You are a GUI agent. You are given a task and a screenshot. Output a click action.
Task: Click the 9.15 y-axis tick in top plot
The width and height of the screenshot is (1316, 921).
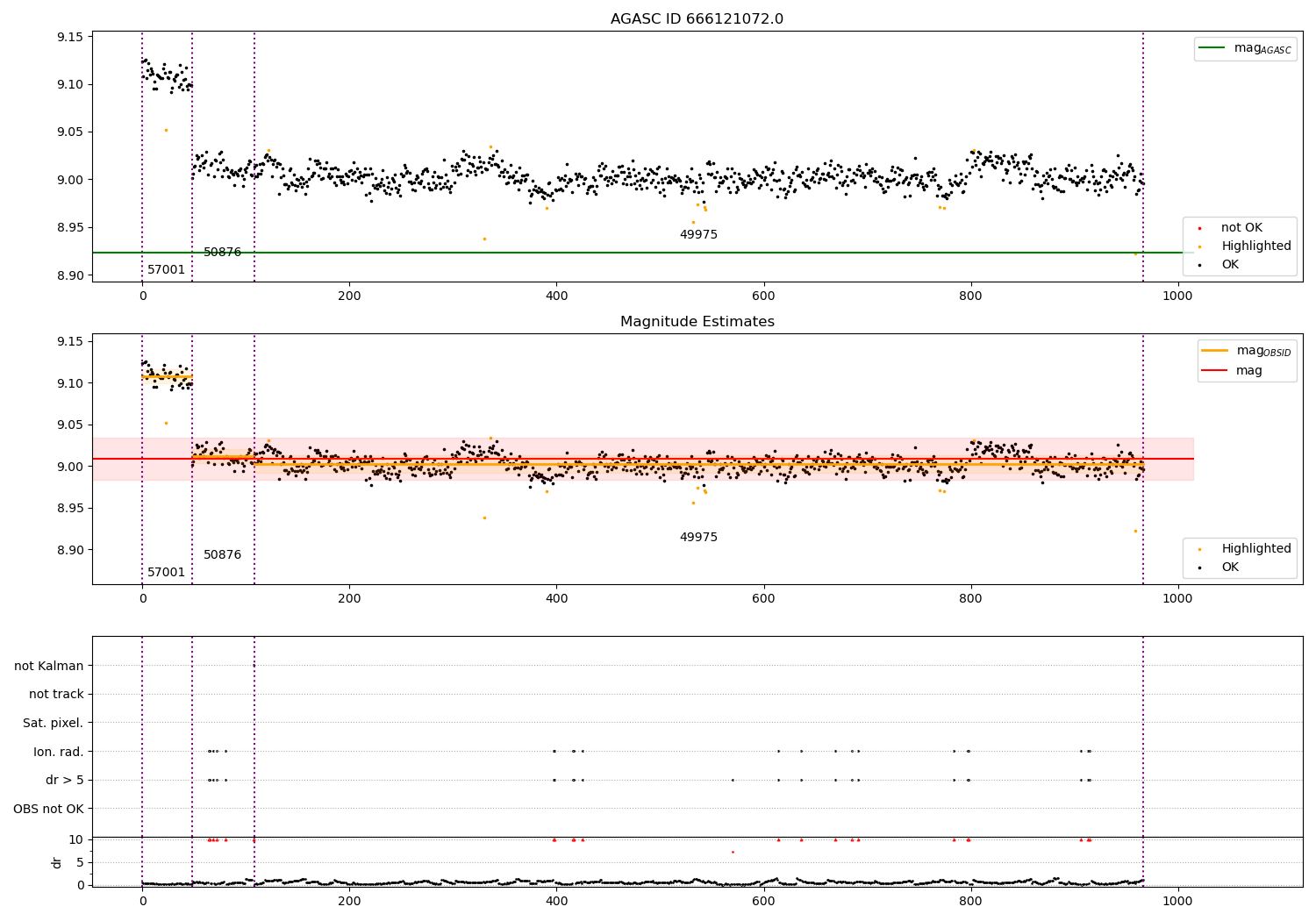pyautogui.click(x=69, y=37)
